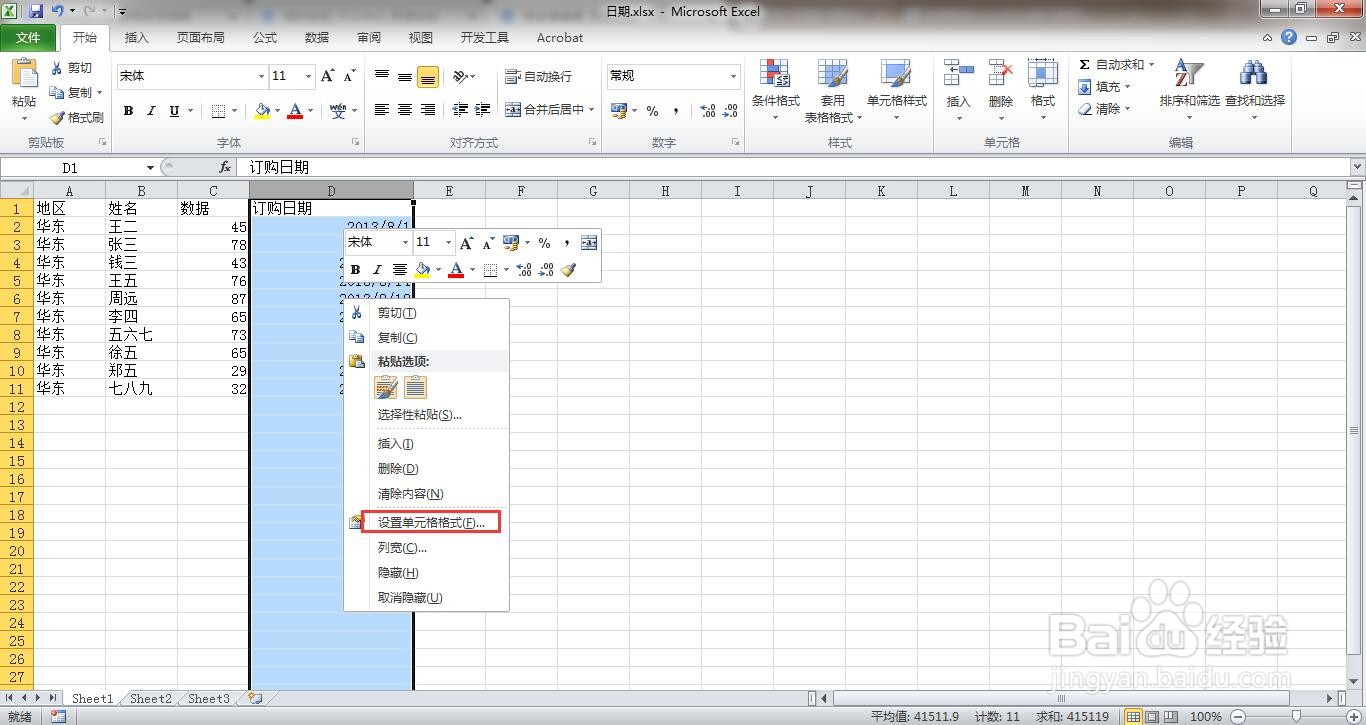
Task: Click the Save icon in quick access toolbar
Action: point(36,11)
